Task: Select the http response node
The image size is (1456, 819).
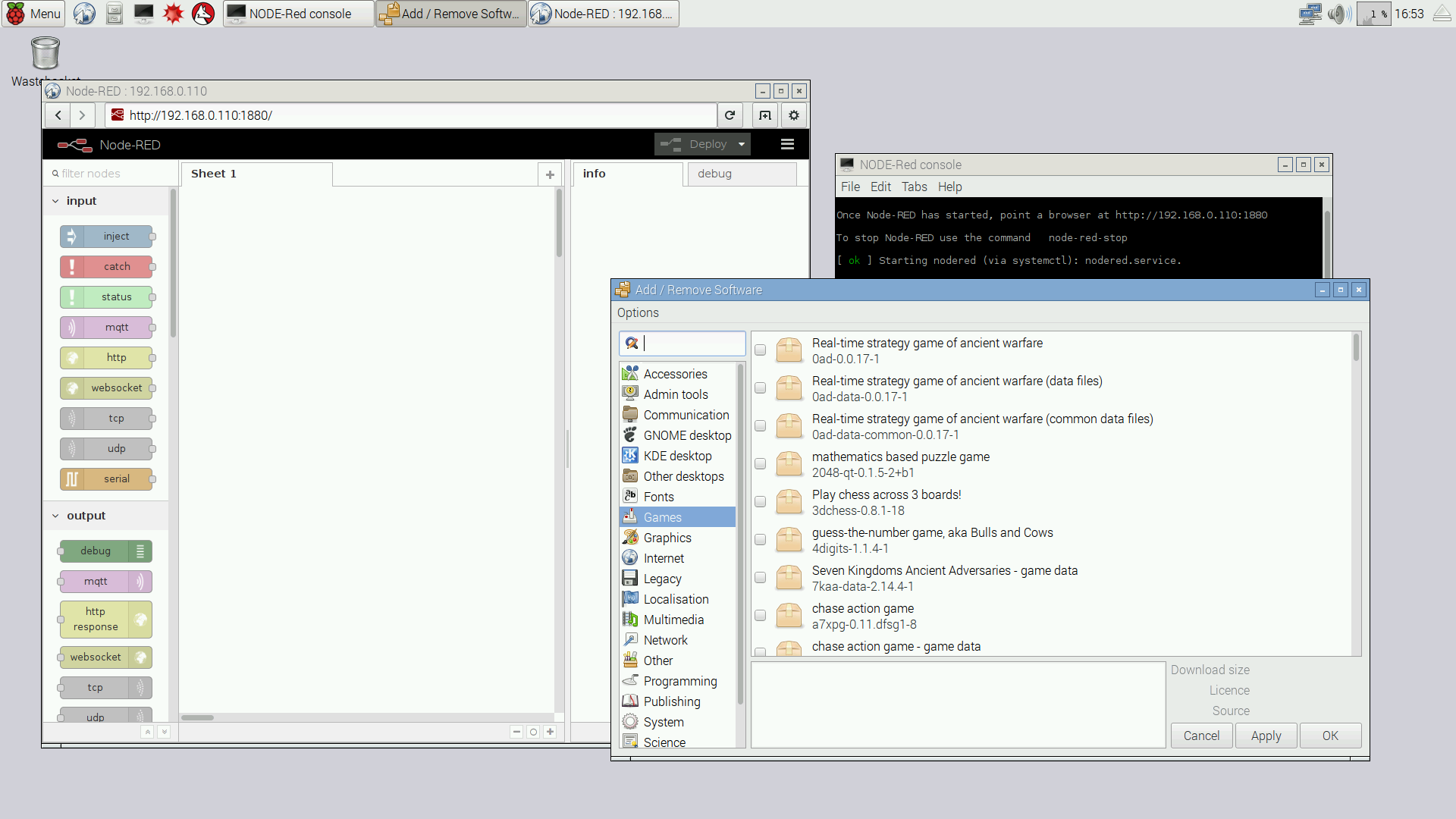Action: coord(105,620)
